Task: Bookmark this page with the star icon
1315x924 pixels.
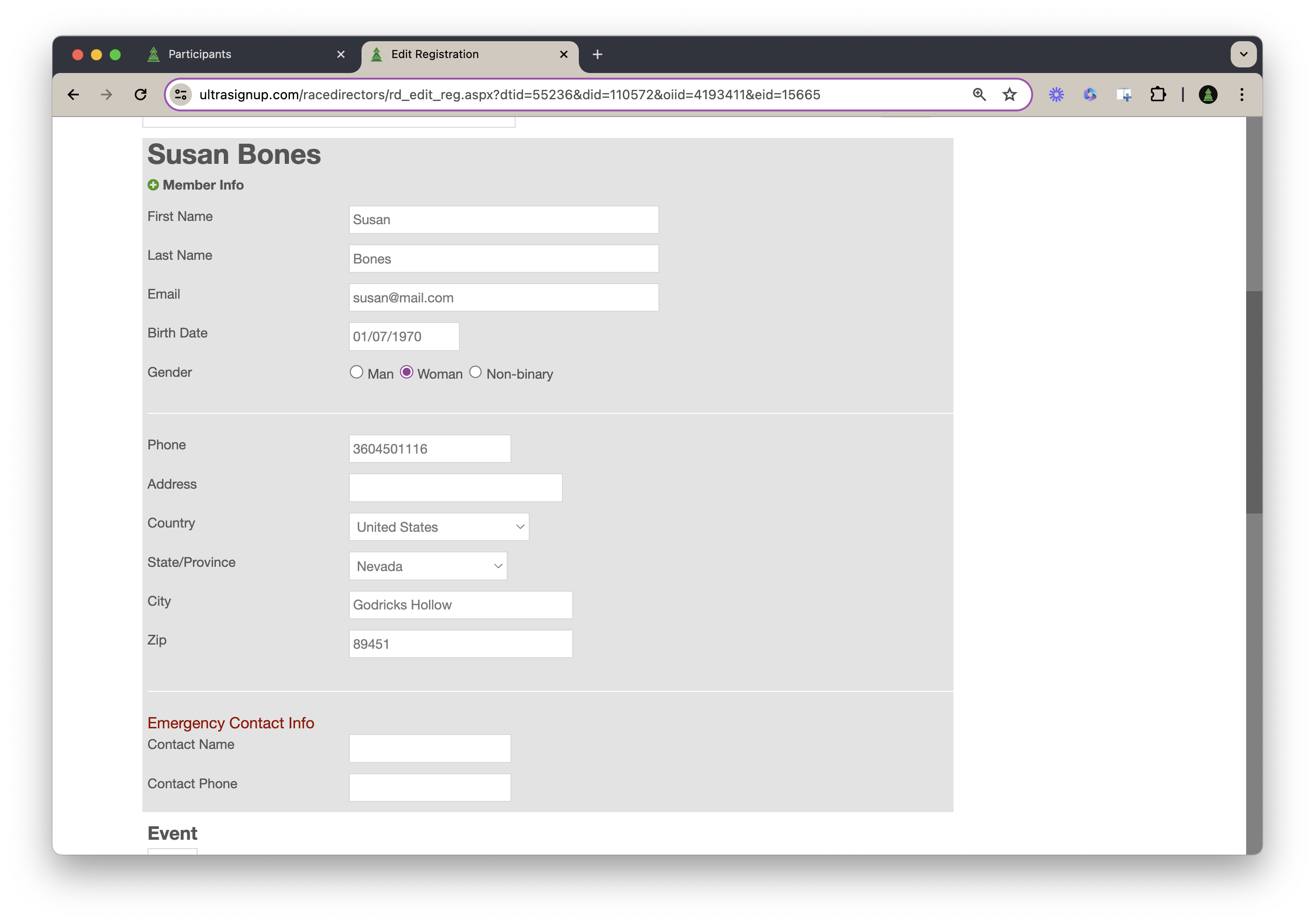Action: pos(1009,95)
